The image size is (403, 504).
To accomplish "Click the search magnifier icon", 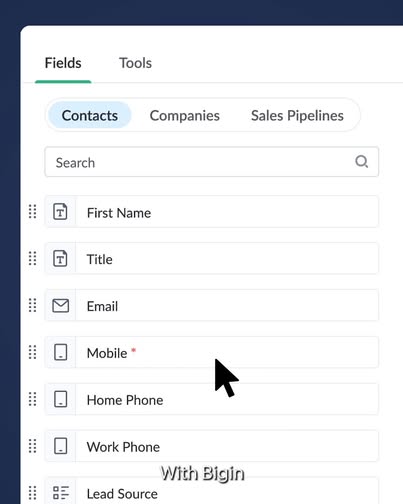I will pyautogui.click(x=361, y=162).
